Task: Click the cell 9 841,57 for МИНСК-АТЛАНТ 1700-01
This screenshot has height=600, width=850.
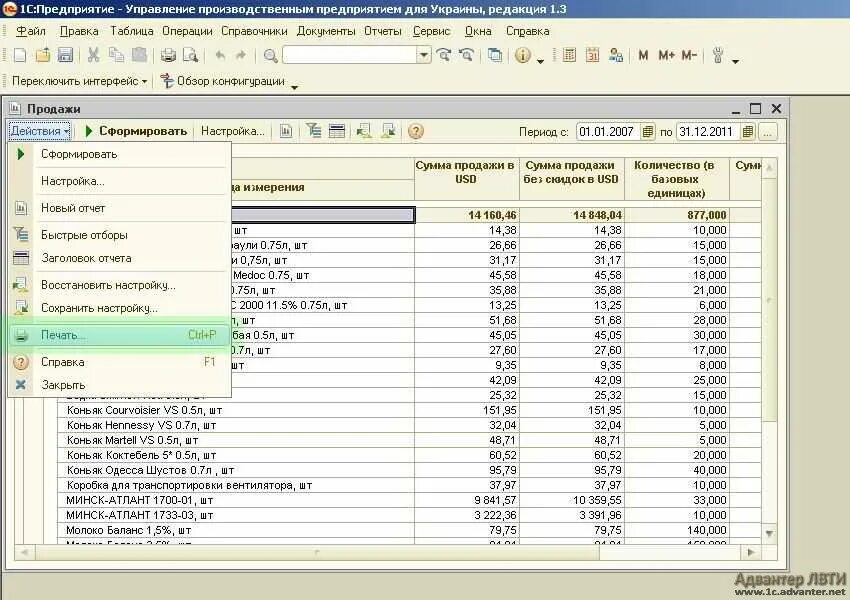Action: (467, 500)
